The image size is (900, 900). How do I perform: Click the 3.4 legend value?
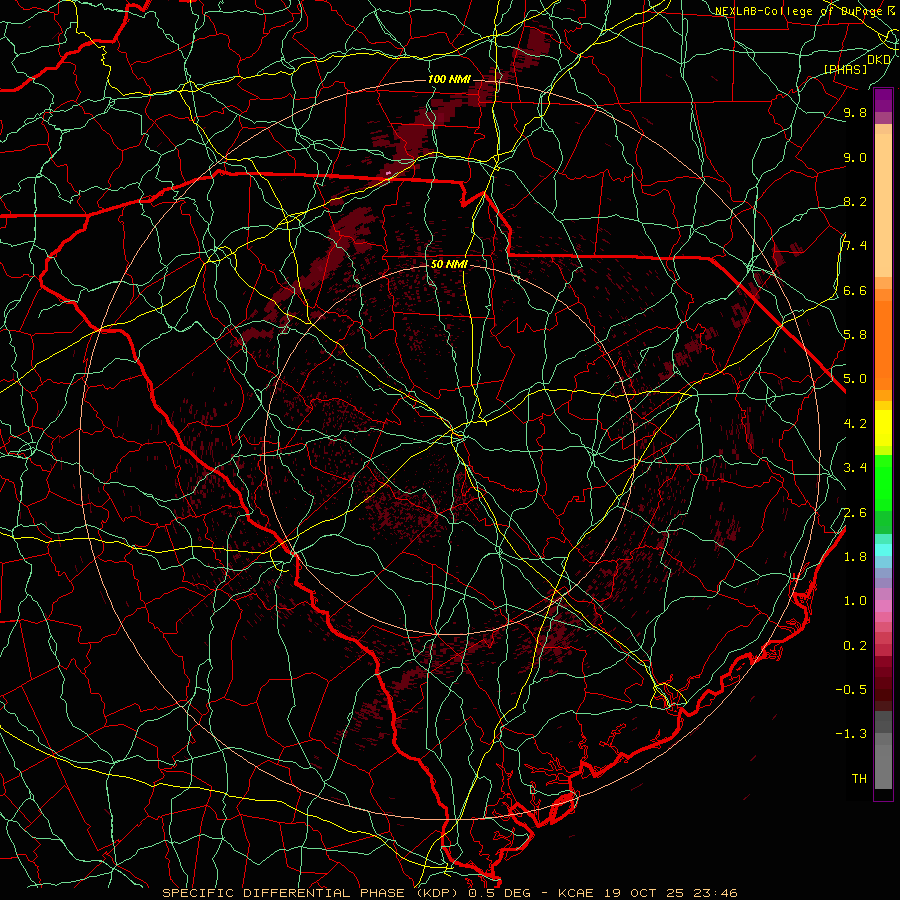(x=855, y=467)
